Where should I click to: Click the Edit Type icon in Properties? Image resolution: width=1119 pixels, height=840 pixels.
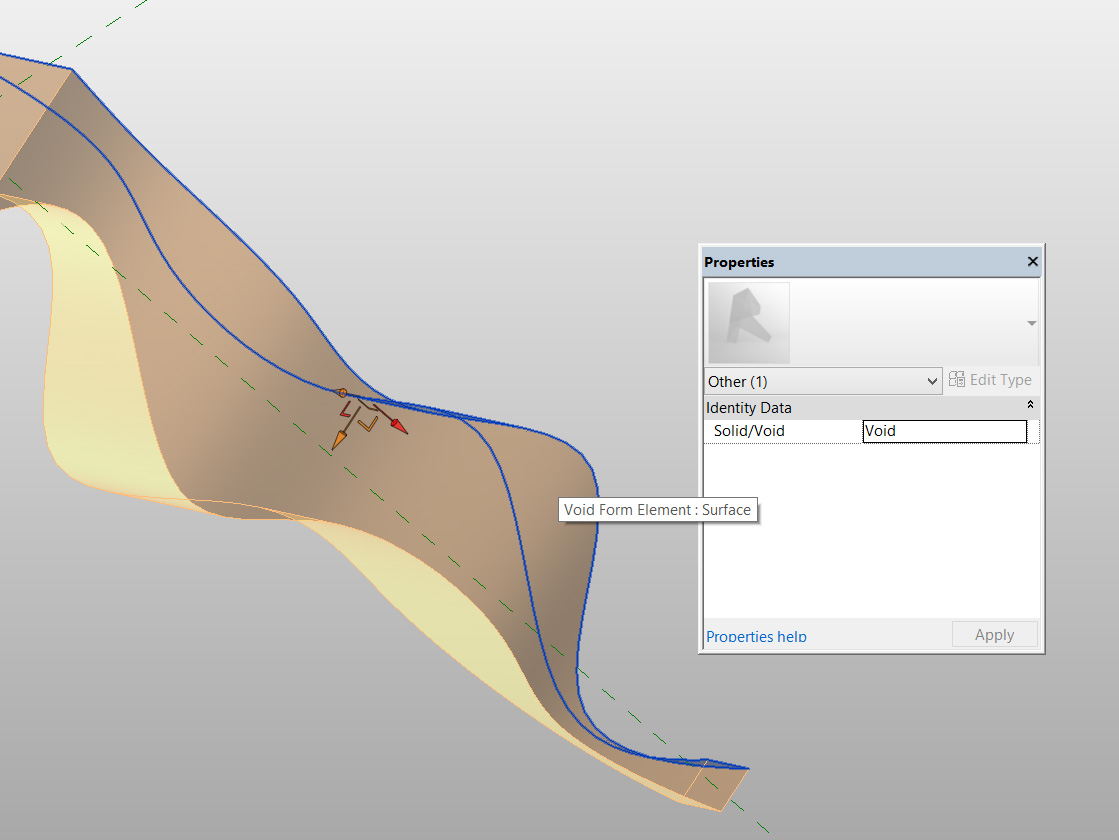tap(956, 380)
